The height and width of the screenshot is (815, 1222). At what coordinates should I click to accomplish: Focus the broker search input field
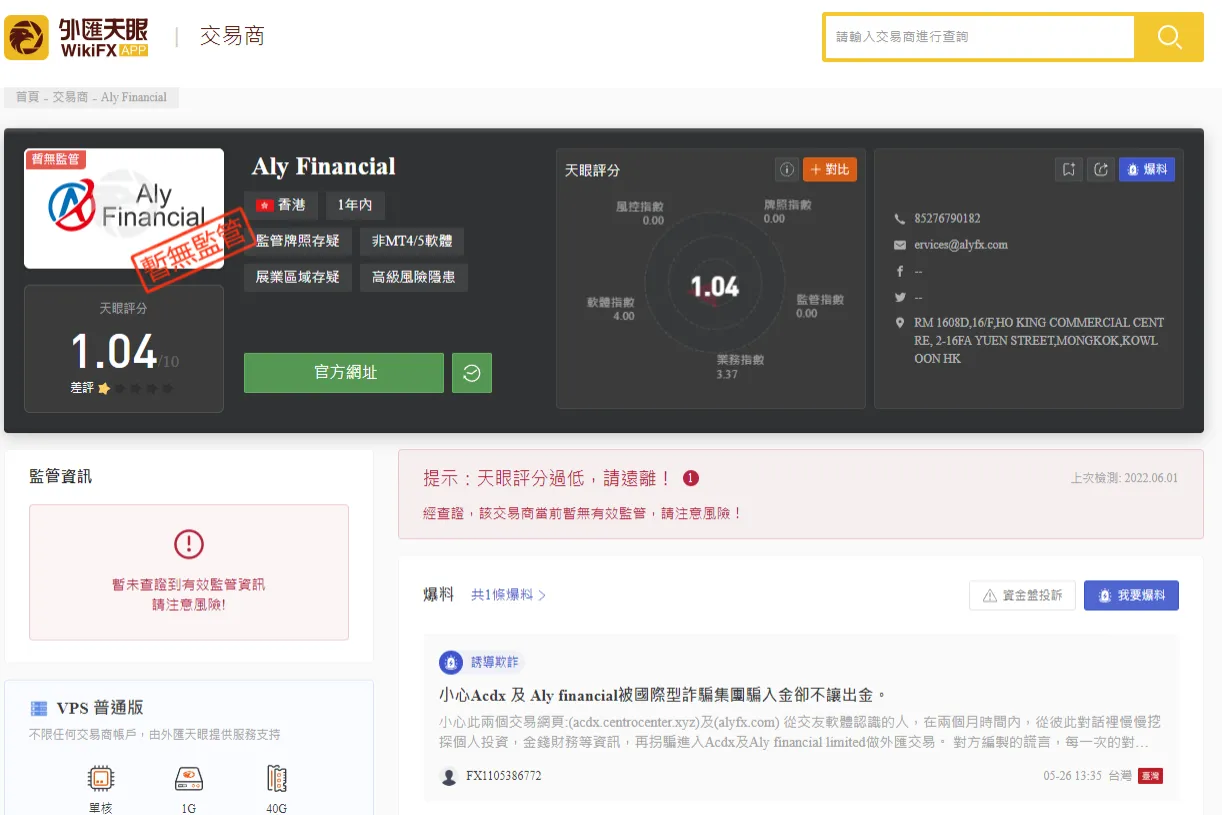click(x=979, y=37)
